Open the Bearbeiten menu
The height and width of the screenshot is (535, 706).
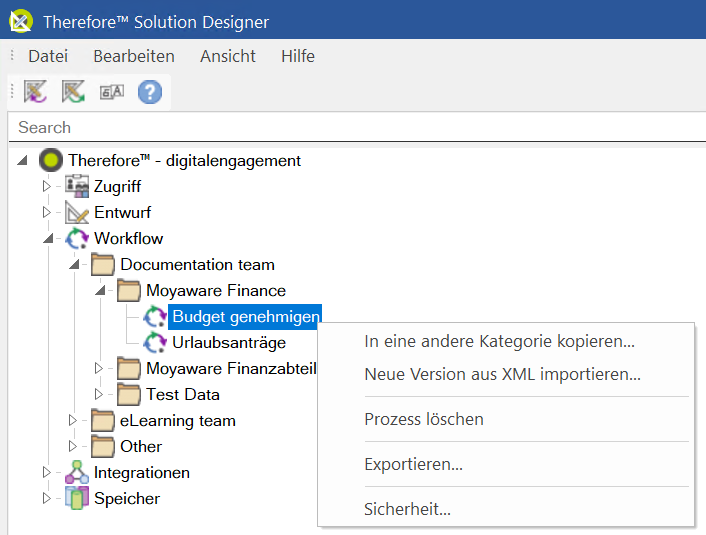point(134,56)
